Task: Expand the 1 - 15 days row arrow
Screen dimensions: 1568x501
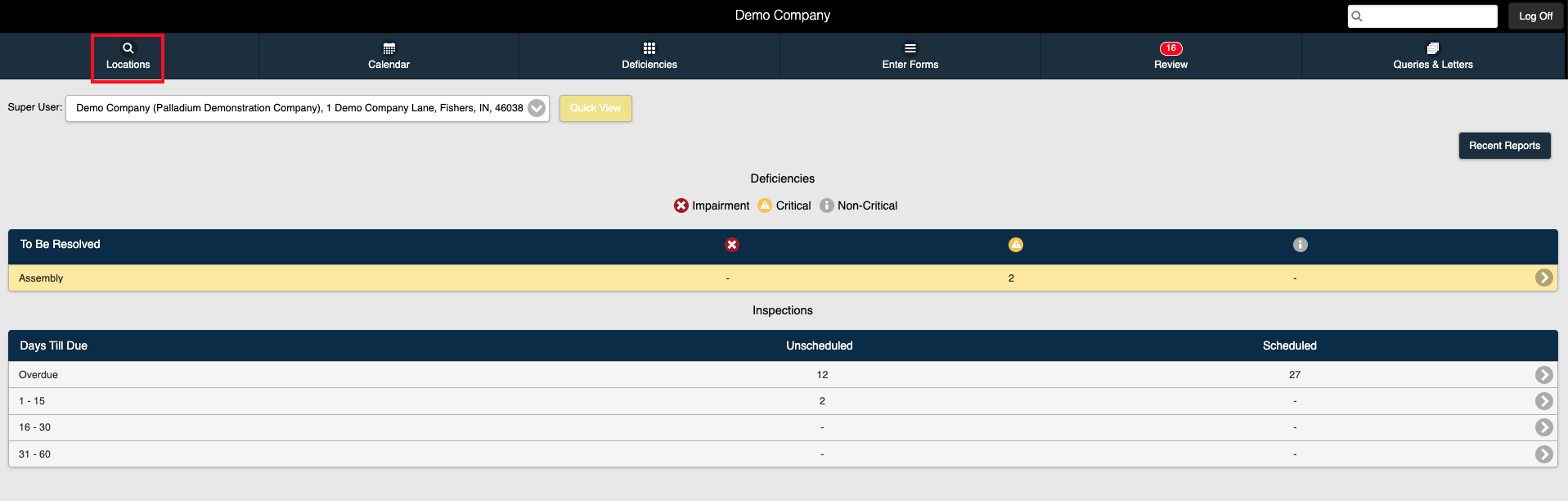Action: click(x=1544, y=401)
